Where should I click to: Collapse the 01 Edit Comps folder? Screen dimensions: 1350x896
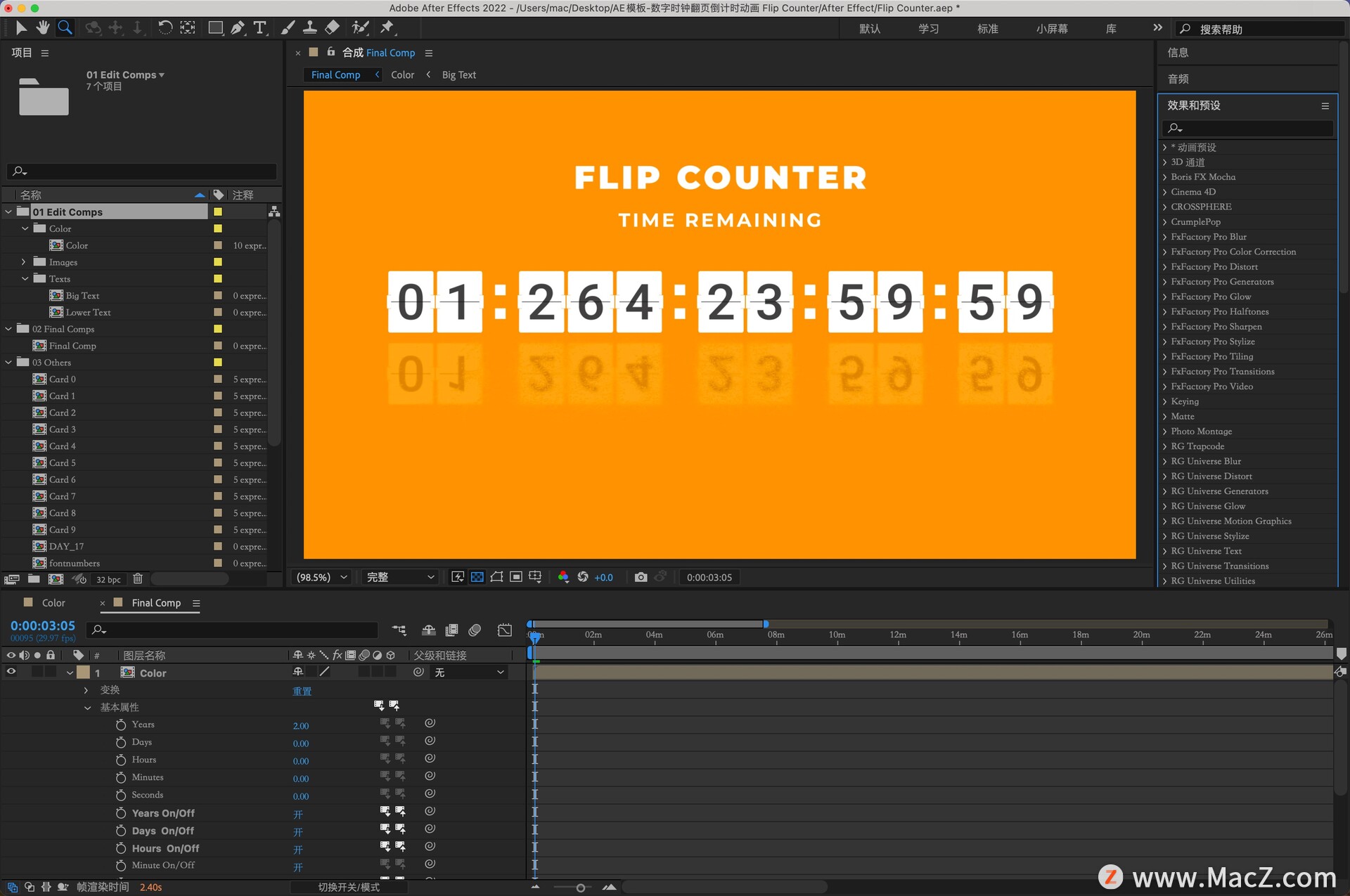point(8,212)
